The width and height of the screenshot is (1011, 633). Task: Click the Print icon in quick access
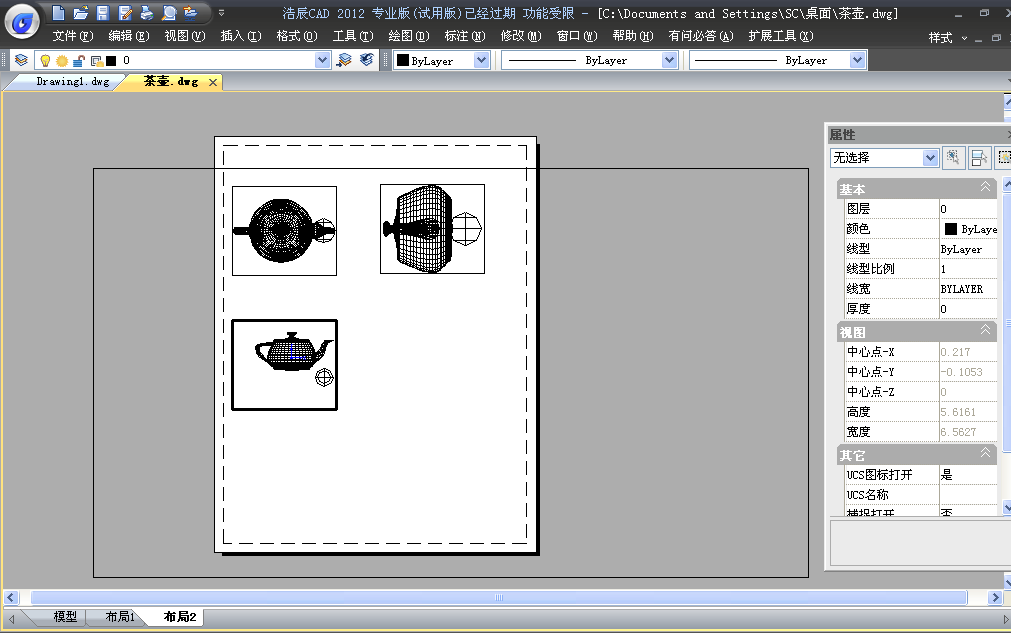[x=146, y=13]
